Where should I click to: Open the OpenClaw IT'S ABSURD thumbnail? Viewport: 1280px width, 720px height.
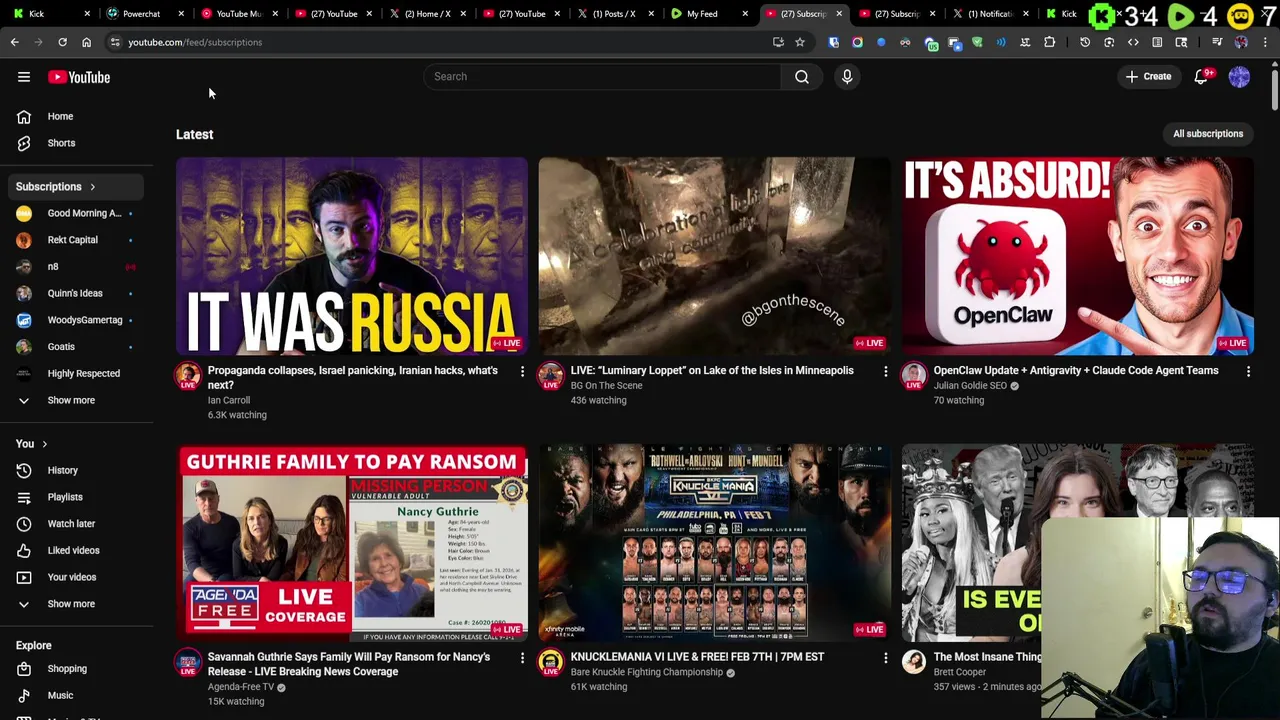tap(1078, 256)
